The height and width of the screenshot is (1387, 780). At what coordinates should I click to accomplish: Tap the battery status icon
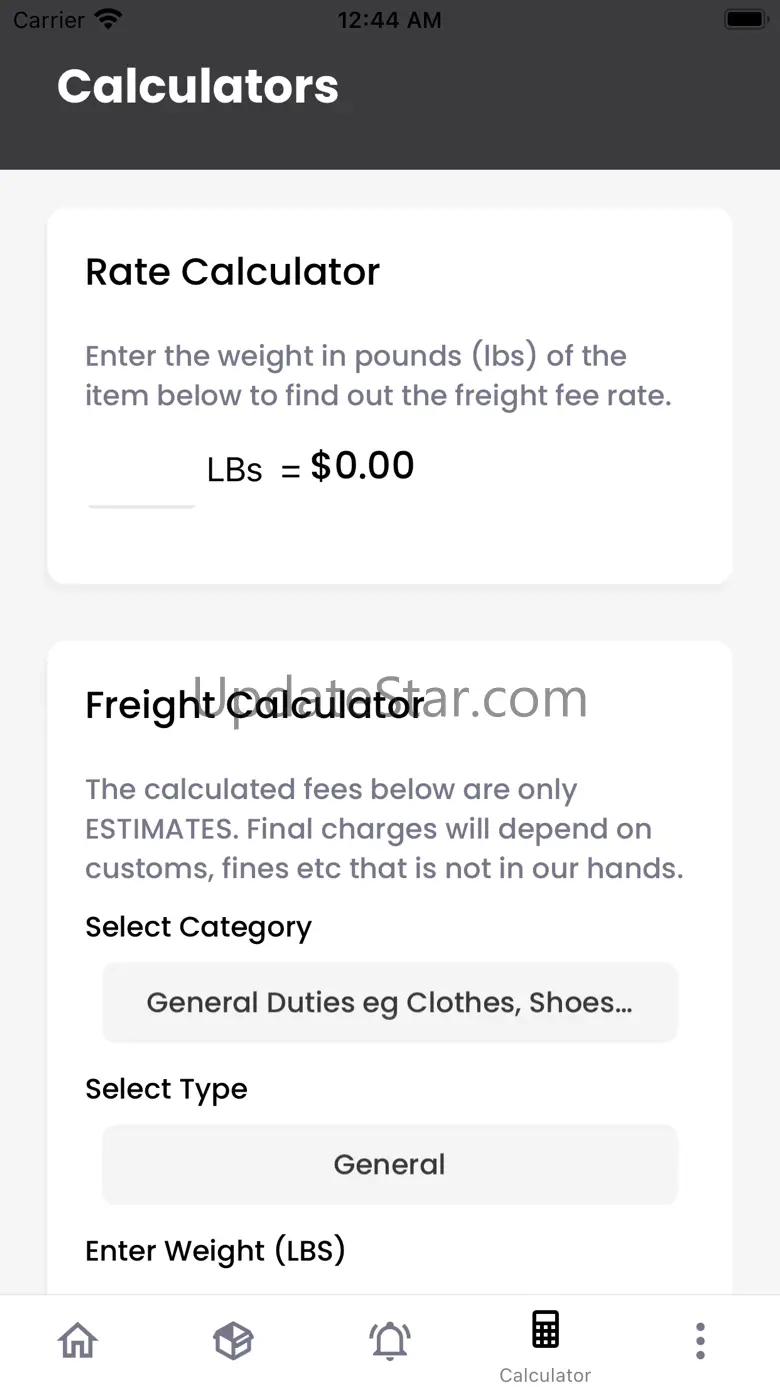pyautogui.click(x=745, y=19)
